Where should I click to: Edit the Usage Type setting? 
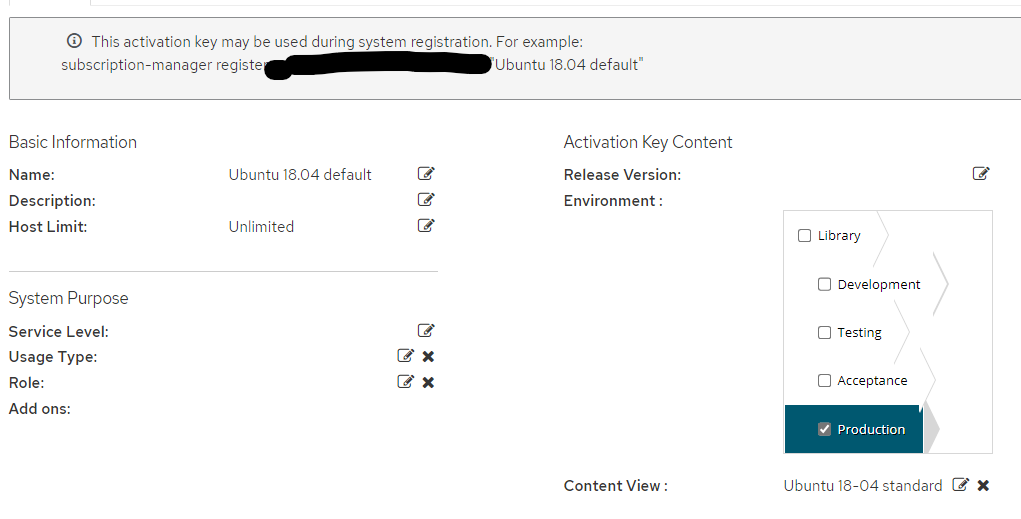click(x=406, y=356)
